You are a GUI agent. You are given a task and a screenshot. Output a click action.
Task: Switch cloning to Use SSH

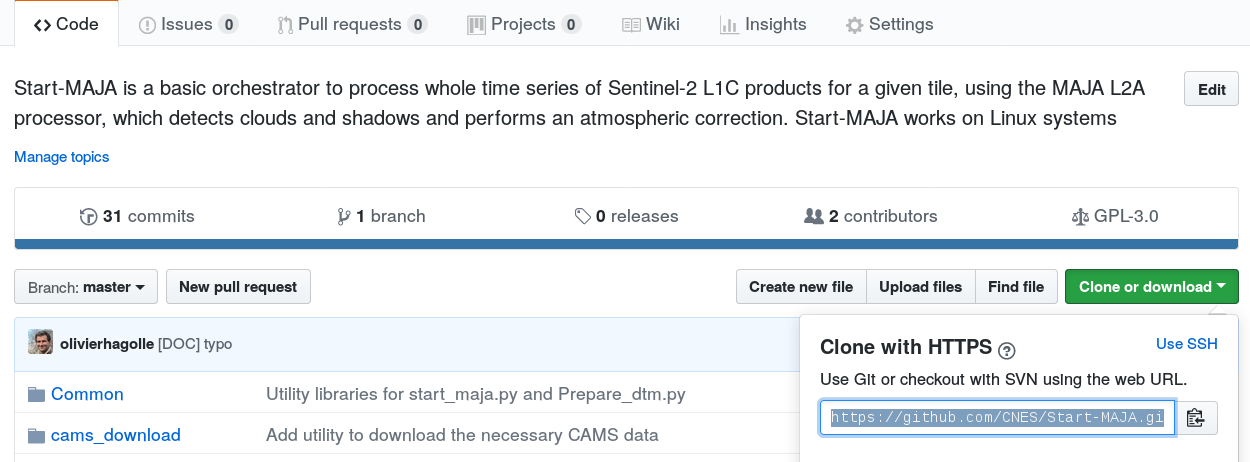pyautogui.click(x=1187, y=344)
